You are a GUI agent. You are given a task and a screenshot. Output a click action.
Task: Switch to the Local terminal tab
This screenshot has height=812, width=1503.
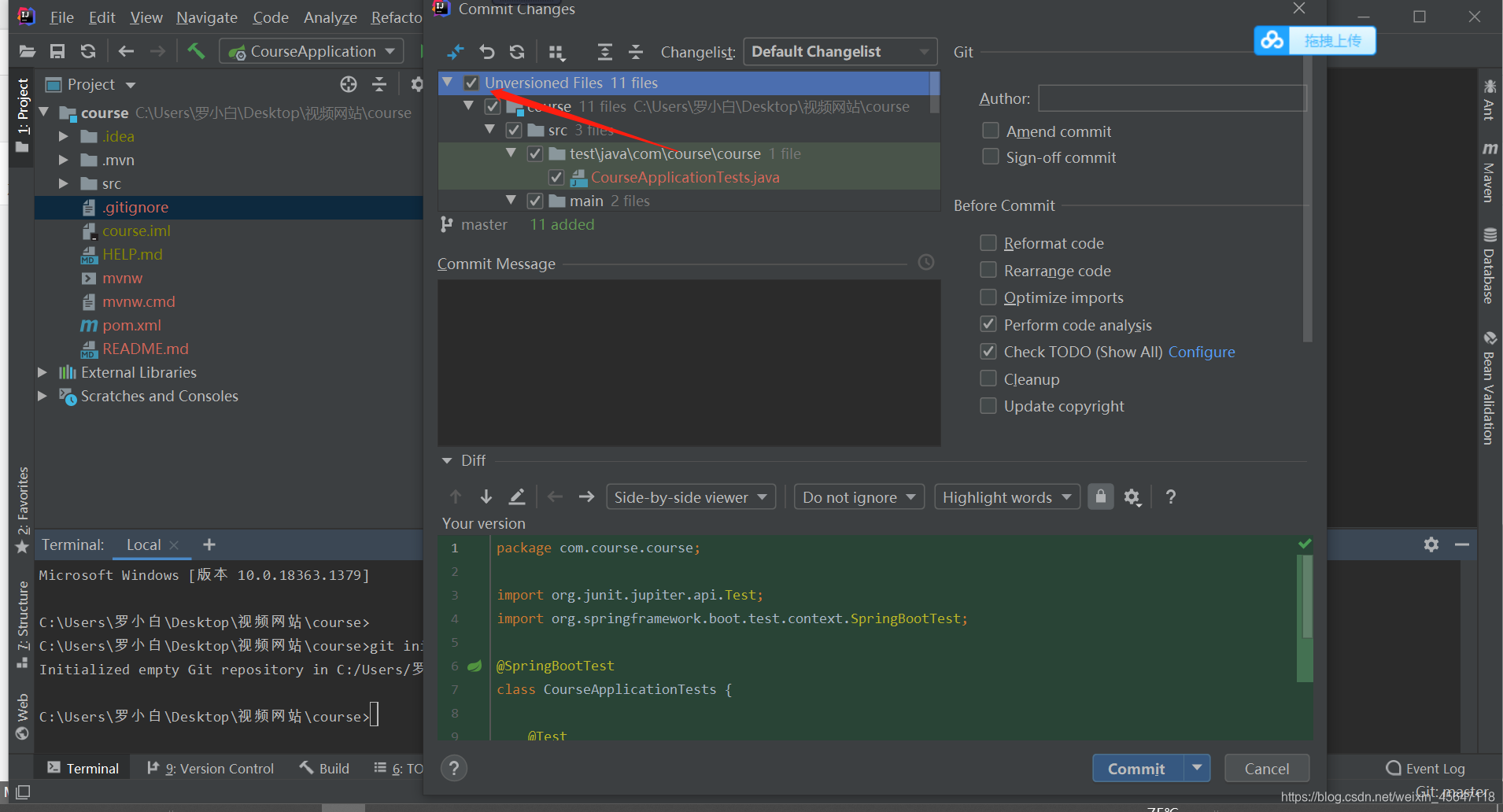(144, 544)
